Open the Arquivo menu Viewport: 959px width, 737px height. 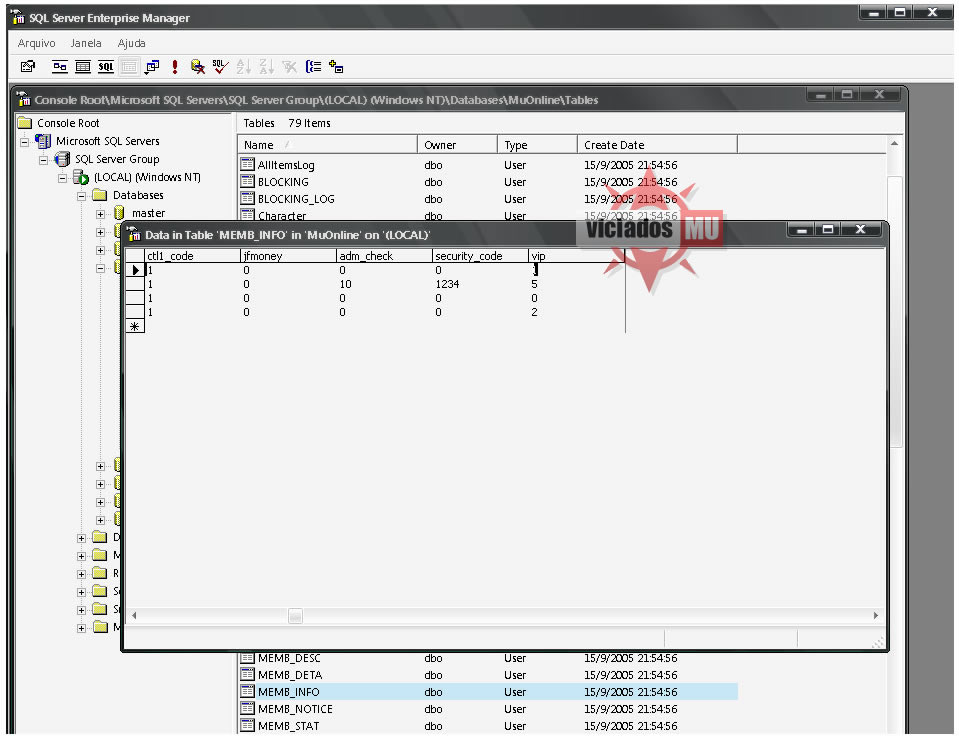[x=36, y=43]
